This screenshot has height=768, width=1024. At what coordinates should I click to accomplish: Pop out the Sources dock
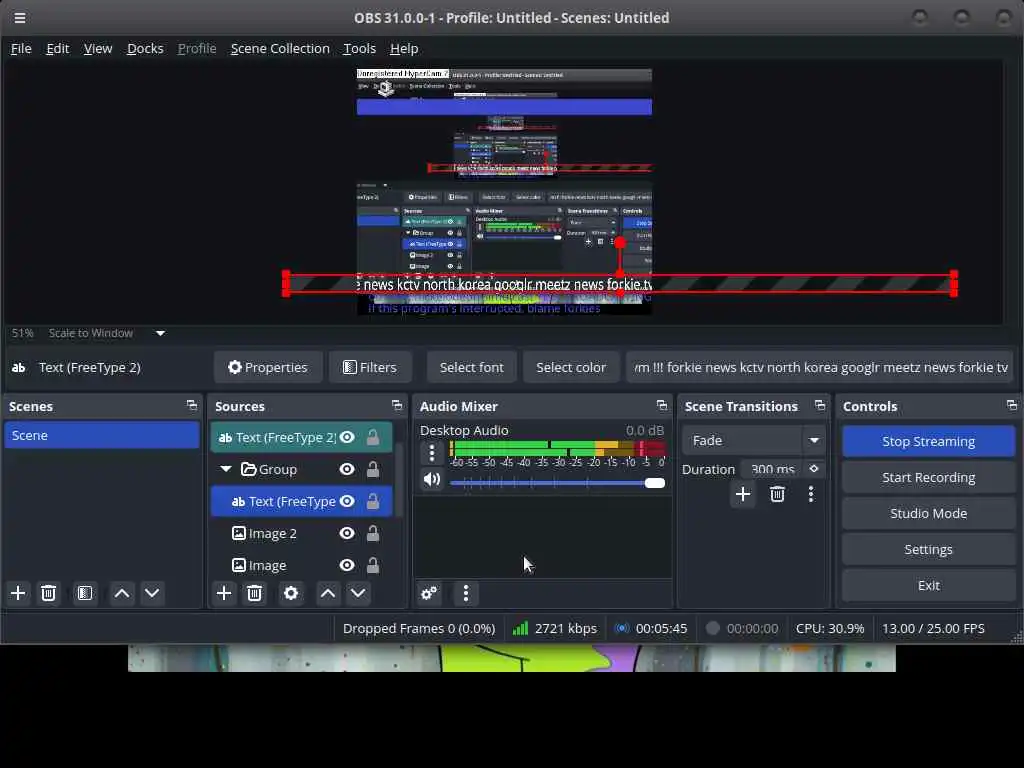click(x=397, y=405)
